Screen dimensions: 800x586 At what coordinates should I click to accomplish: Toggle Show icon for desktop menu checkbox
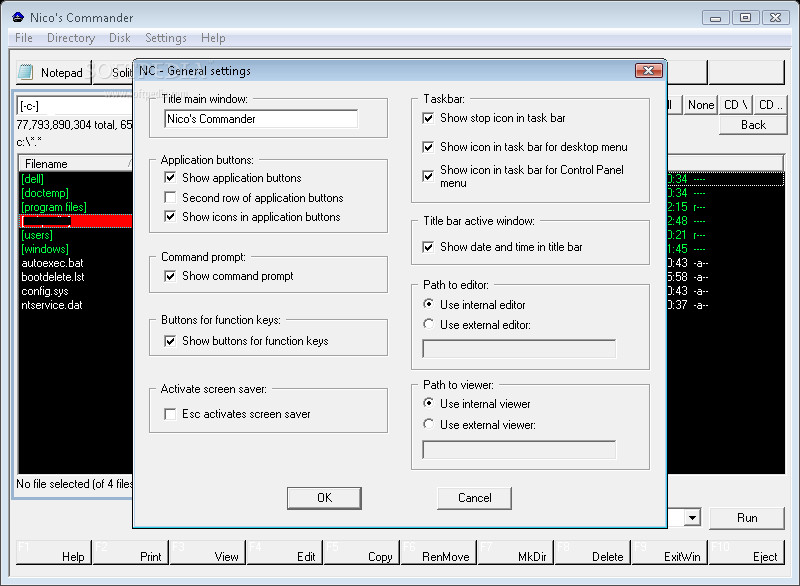[428, 147]
